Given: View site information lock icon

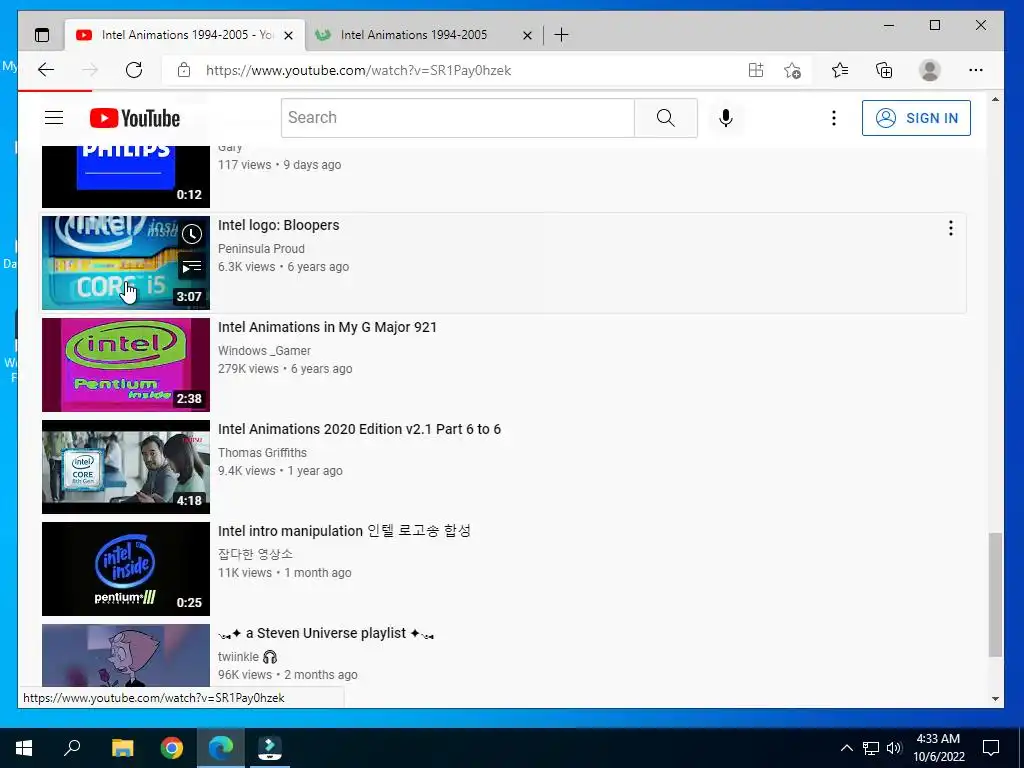Looking at the screenshot, I should tap(184, 70).
